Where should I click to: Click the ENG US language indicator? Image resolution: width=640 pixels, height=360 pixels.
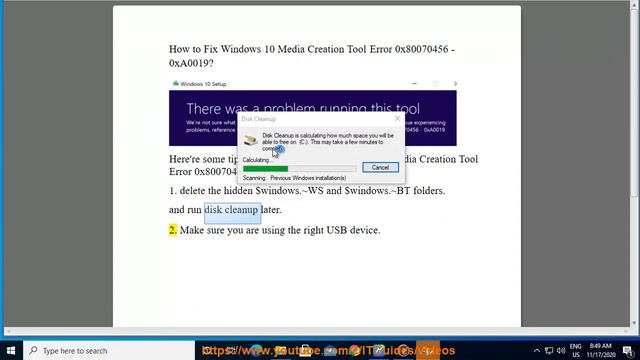click(x=576, y=351)
